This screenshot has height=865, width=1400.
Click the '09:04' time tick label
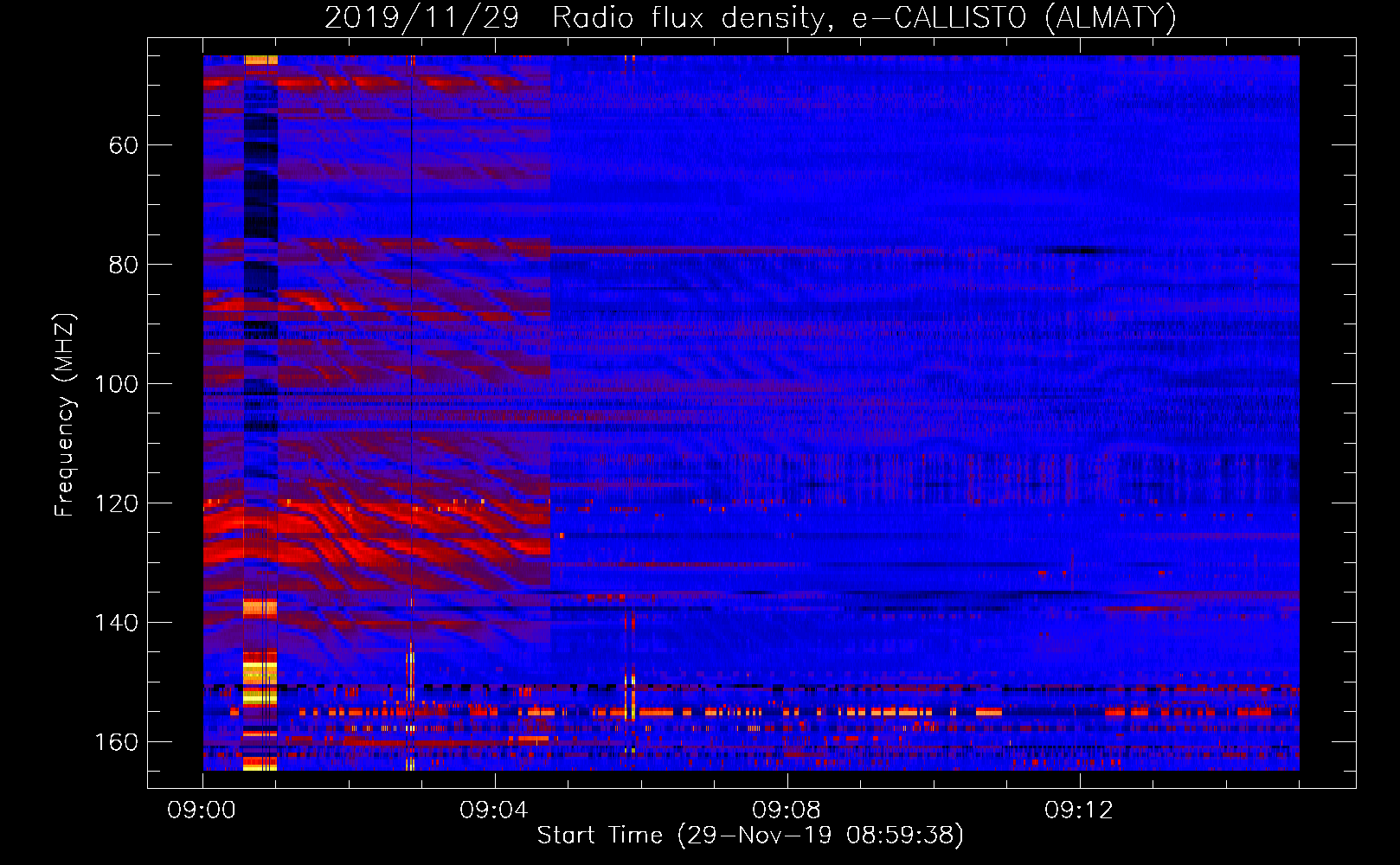pos(495,811)
